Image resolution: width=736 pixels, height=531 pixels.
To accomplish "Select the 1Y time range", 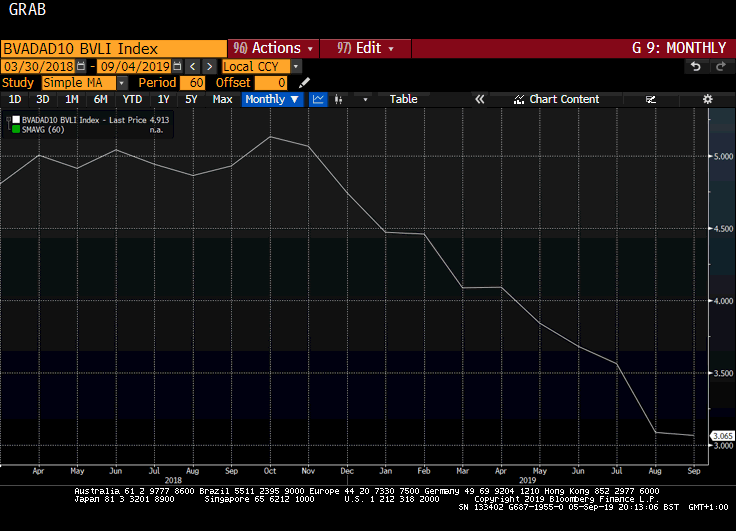I will [x=163, y=99].
